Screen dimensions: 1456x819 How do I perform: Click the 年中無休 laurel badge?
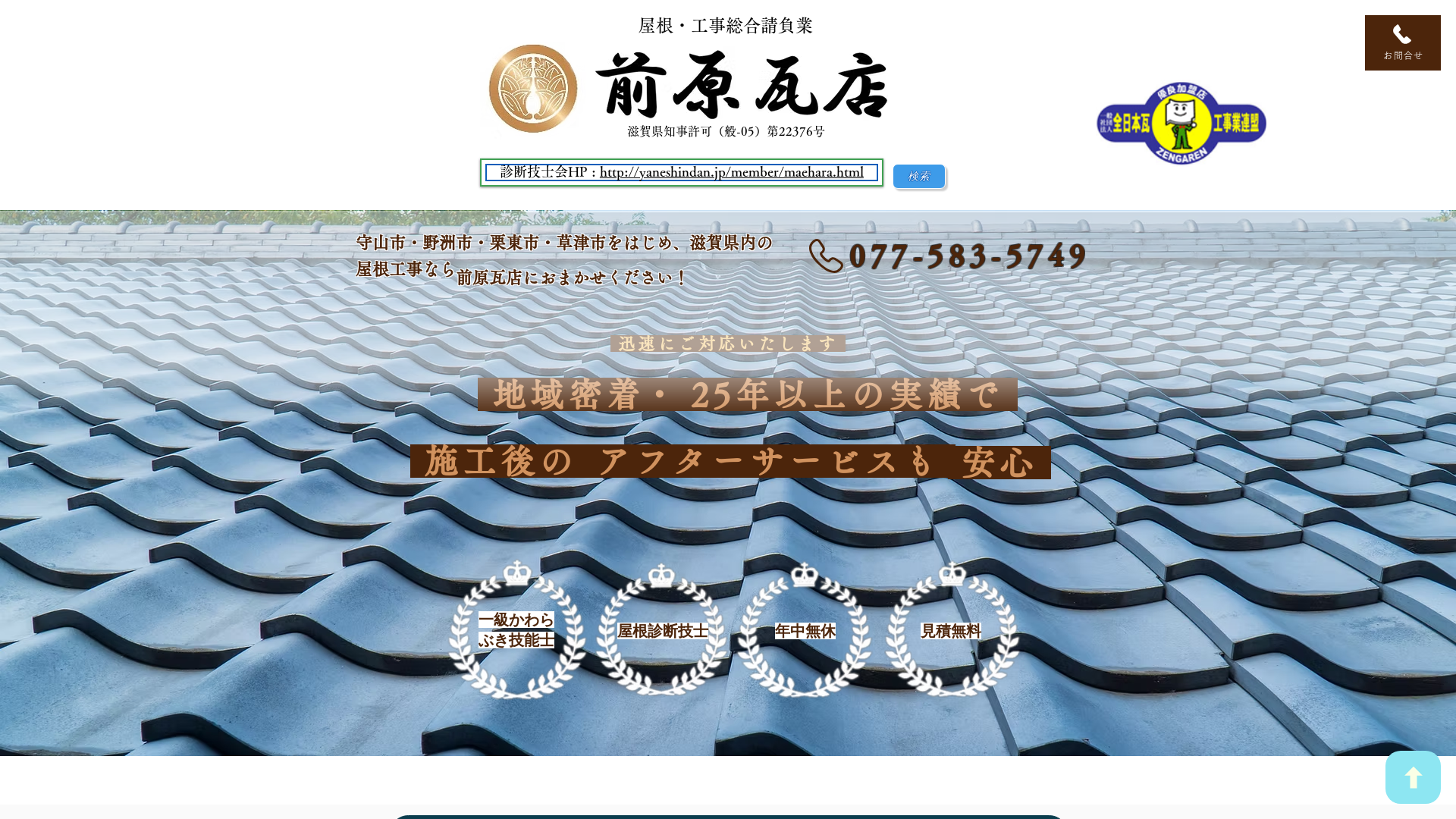click(x=805, y=630)
